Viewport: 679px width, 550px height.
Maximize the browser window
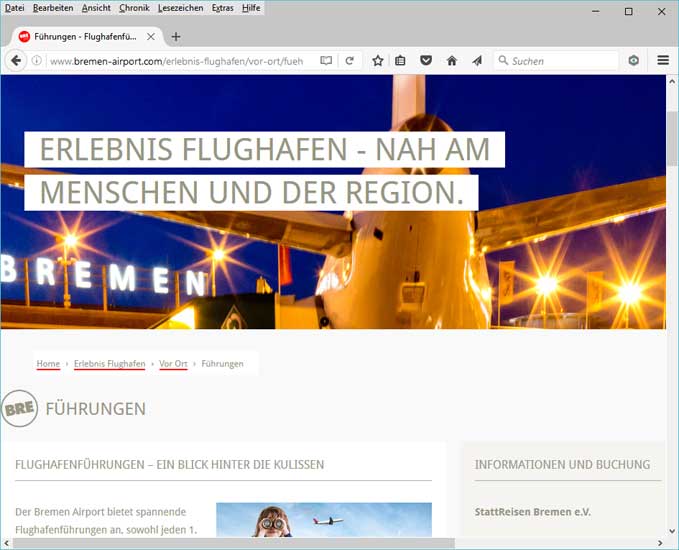629,11
